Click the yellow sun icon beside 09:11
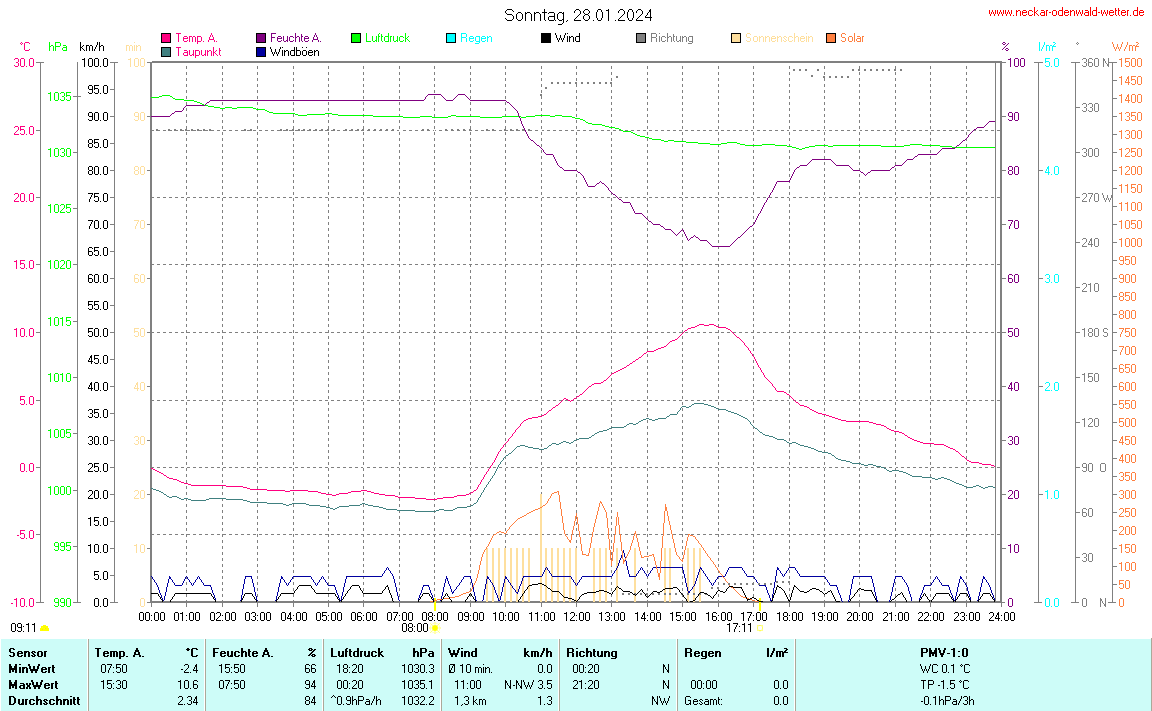Image resolution: width=1152 pixels, height=711 pixels. pos(44,629)
